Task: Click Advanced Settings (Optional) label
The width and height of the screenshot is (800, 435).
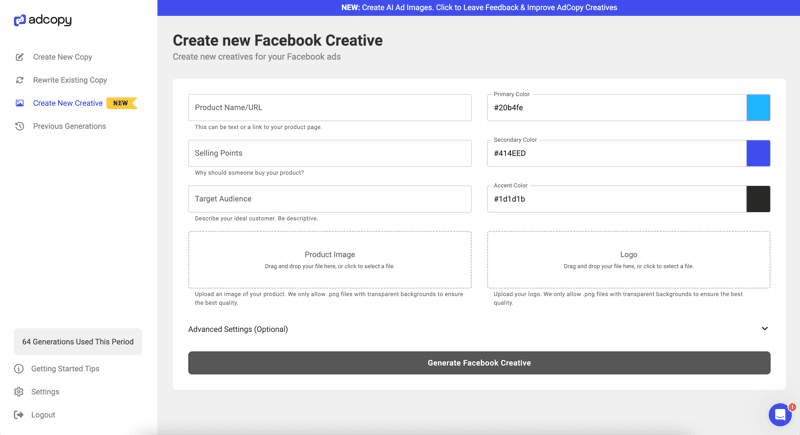Action: tap(238, 329)
